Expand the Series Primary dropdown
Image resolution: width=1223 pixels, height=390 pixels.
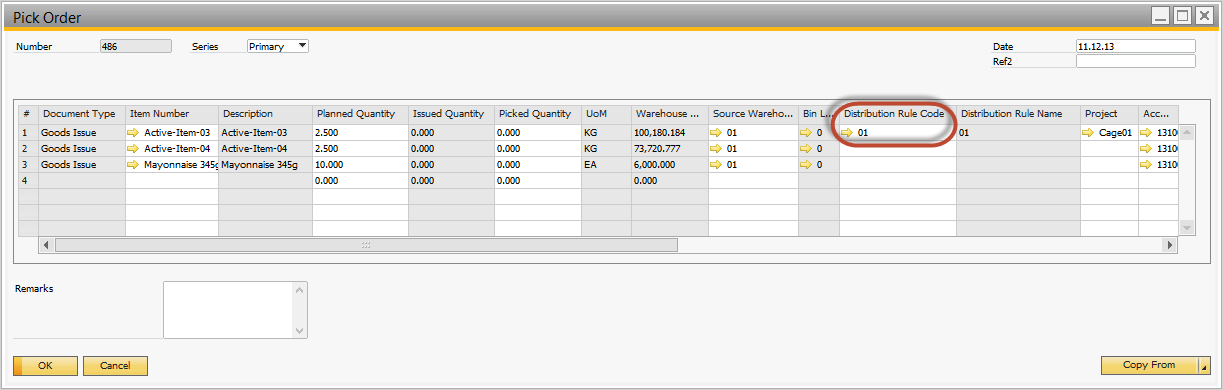pos(302,46)
